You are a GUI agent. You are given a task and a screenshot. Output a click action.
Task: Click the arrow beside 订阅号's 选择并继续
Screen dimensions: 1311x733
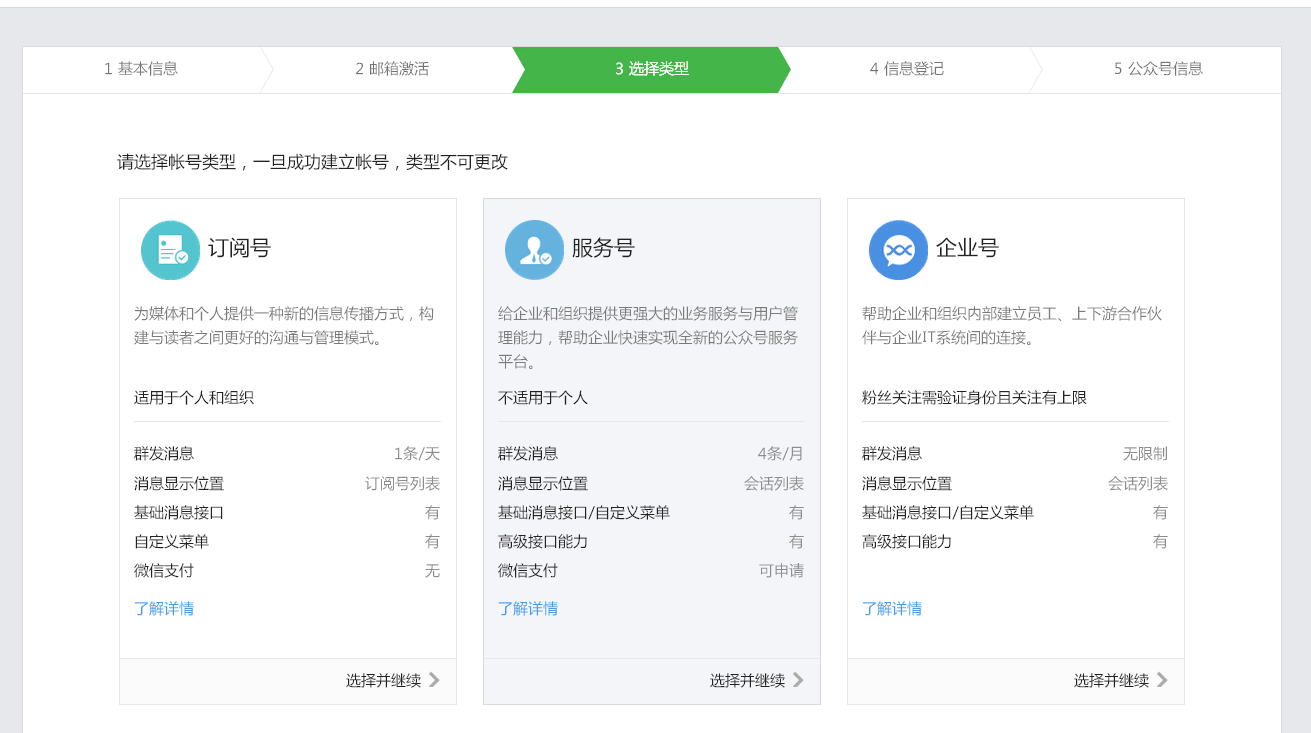(434, 680)
